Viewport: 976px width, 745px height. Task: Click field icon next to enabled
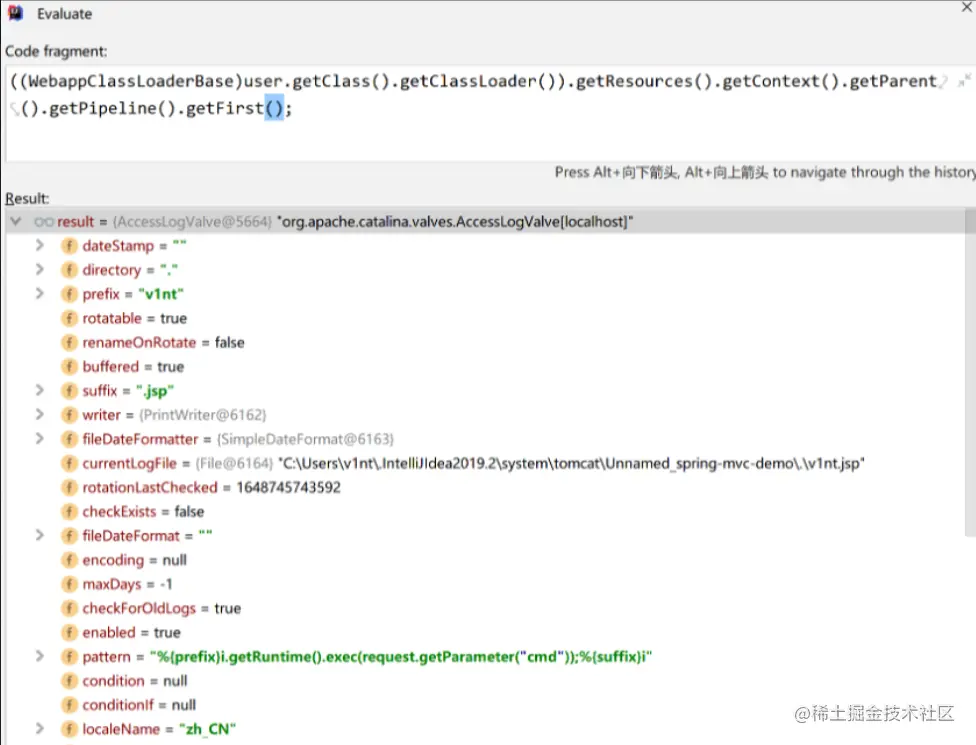click(68, 632)
